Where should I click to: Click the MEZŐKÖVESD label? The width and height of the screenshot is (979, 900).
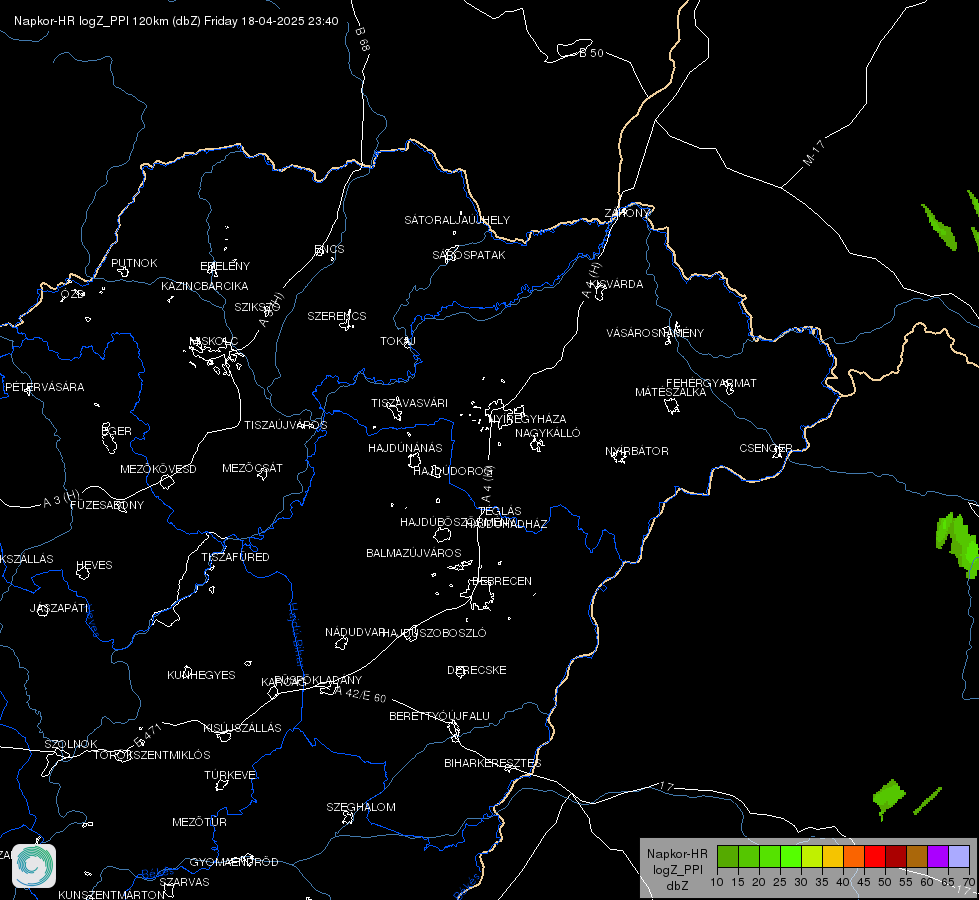[158, 469]
